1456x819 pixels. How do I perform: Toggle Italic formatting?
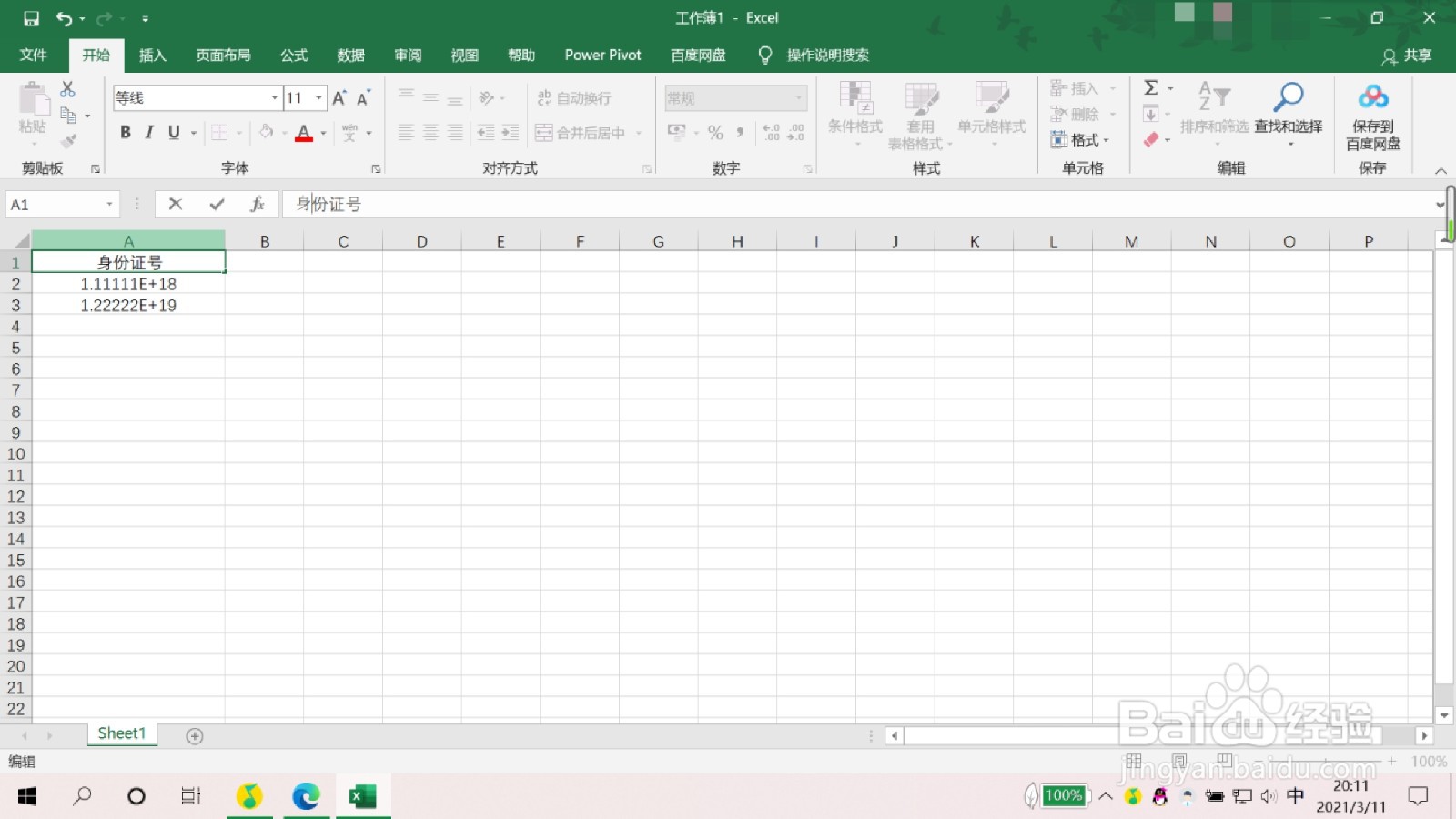click(x=149, y=133)
